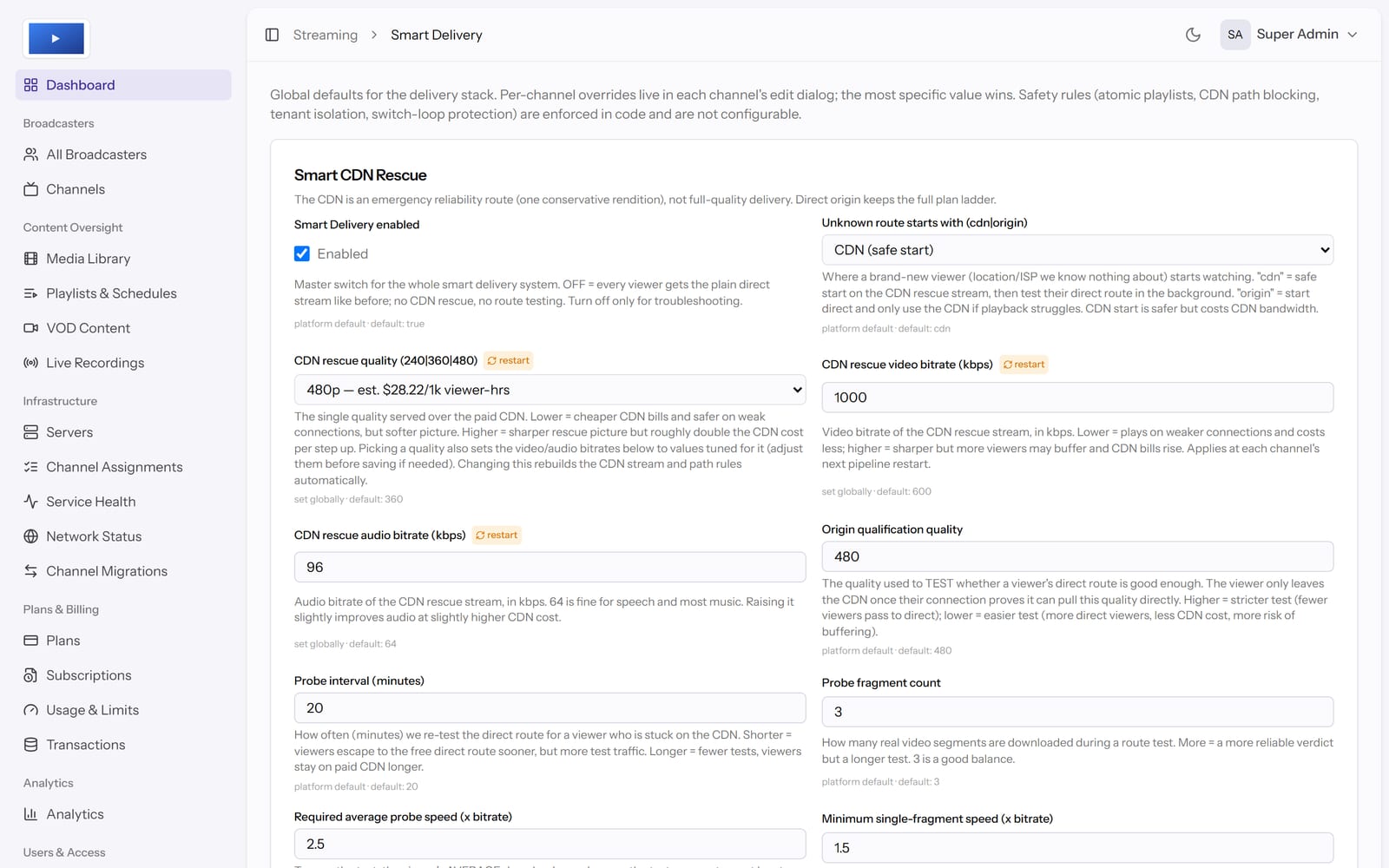Go to Channel Assignments
1389x868 pixels.
point(123,467)
